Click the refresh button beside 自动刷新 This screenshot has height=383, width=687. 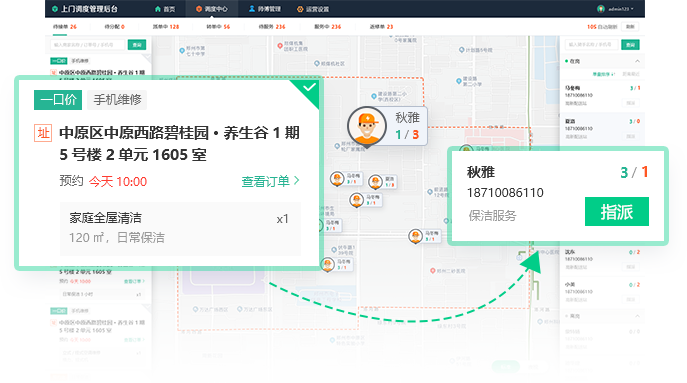[x=630, y=27]
